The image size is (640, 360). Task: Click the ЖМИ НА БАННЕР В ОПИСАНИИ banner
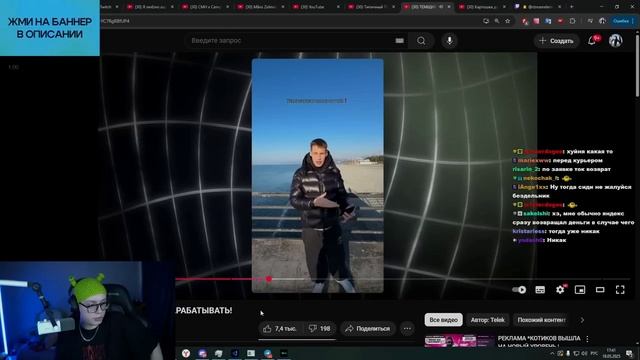50,28
